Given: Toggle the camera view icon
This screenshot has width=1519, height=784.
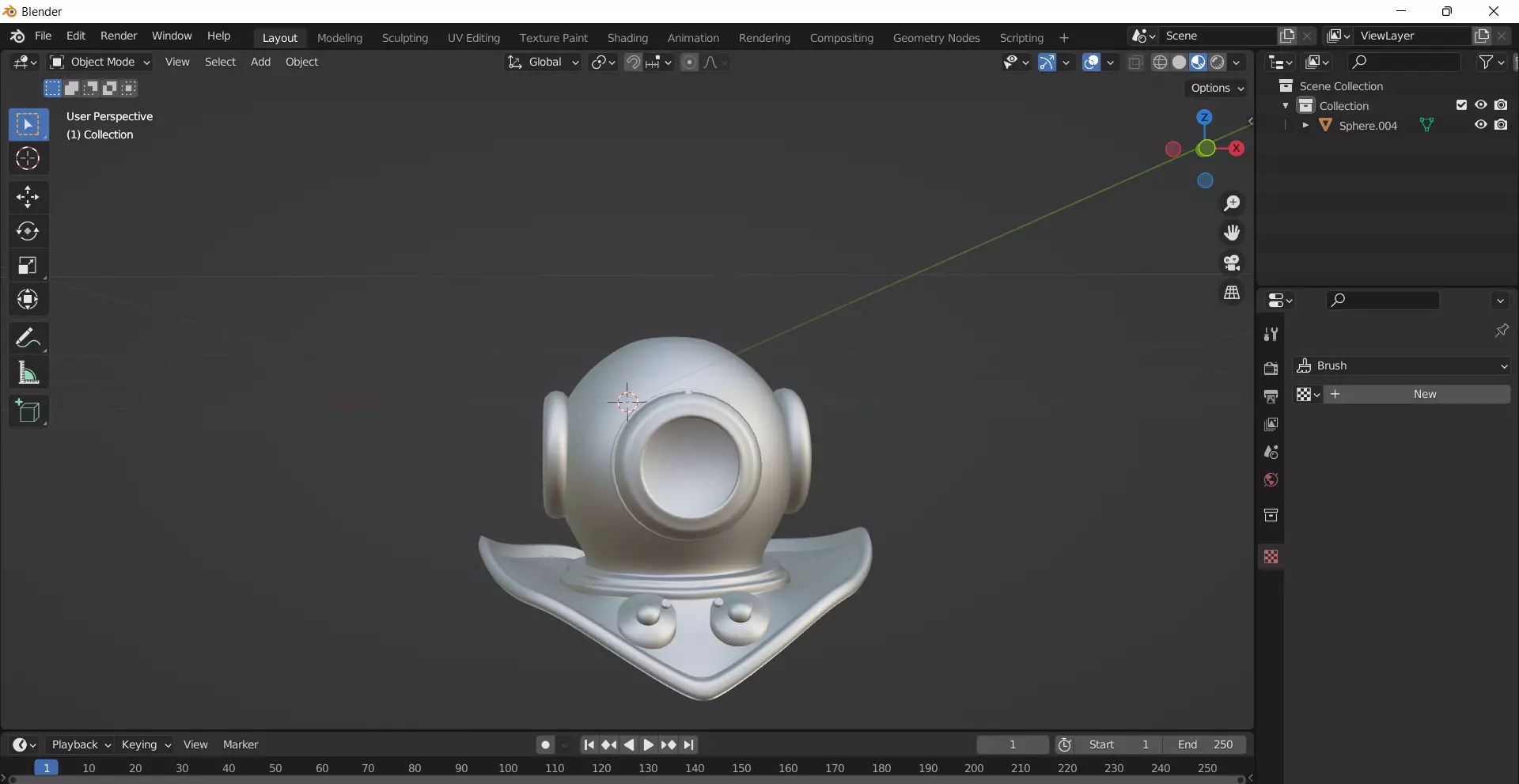Looking at the screenshot, I should coord(1232,263).
